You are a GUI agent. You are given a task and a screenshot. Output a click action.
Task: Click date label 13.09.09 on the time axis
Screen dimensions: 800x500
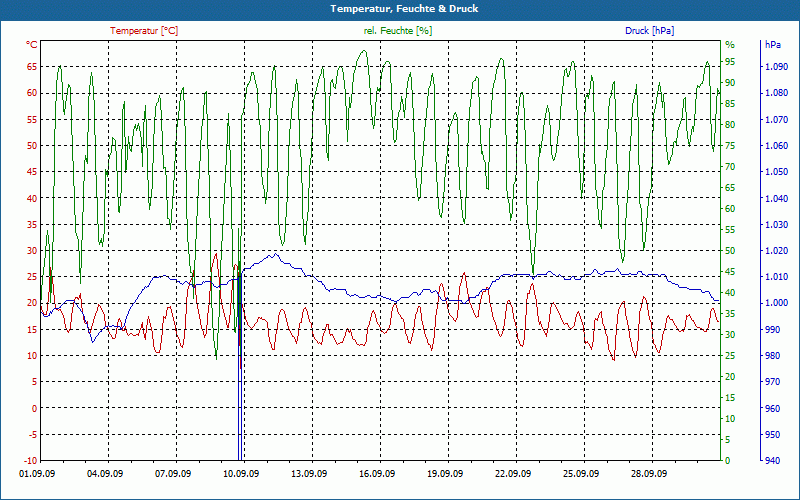(309, 473)
